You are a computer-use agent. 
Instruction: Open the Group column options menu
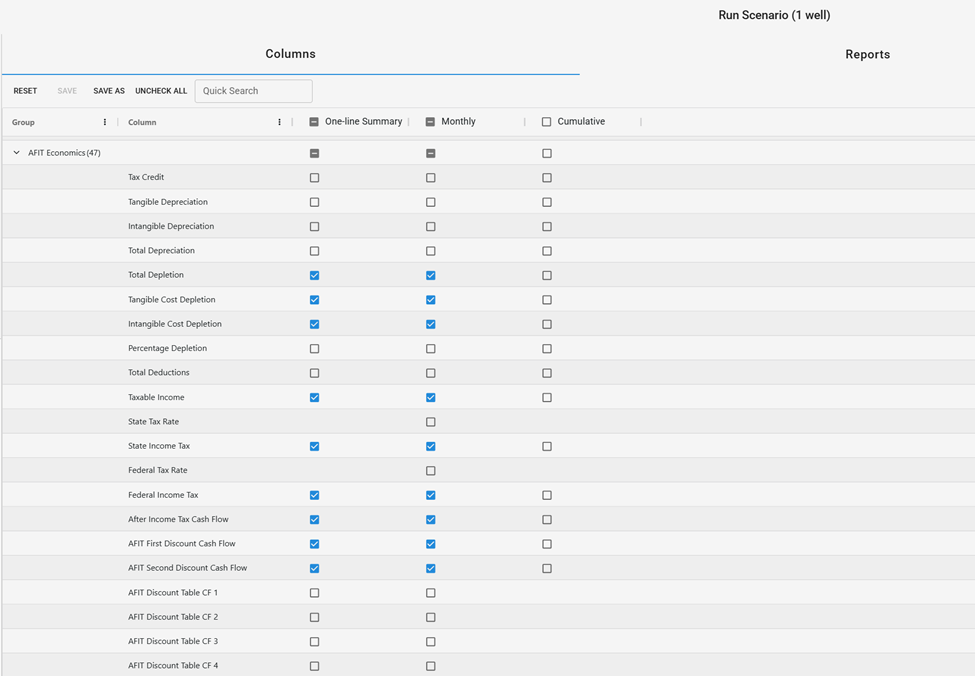[x=105, y=122]
